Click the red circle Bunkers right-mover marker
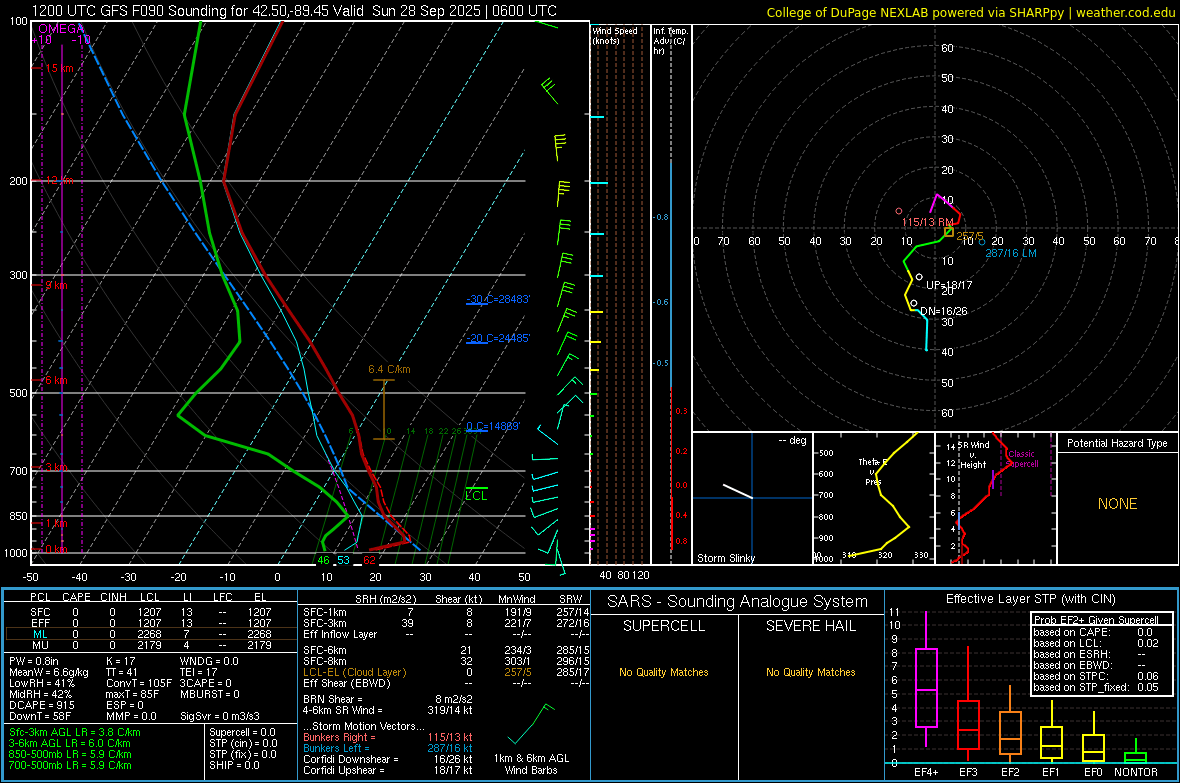Viewport: 1180px width, 783px height. (x=899, y=212)
